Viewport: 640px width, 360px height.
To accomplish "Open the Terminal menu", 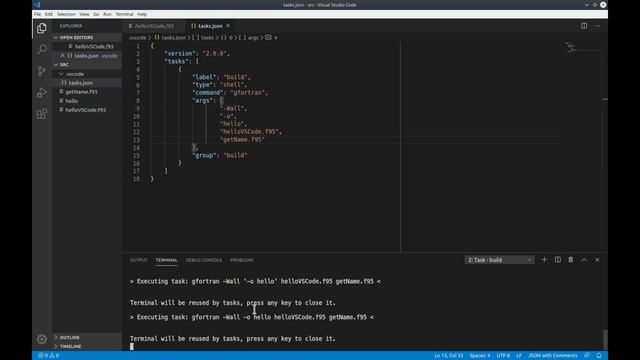I will pyautogui.click(x=124, y=14).
